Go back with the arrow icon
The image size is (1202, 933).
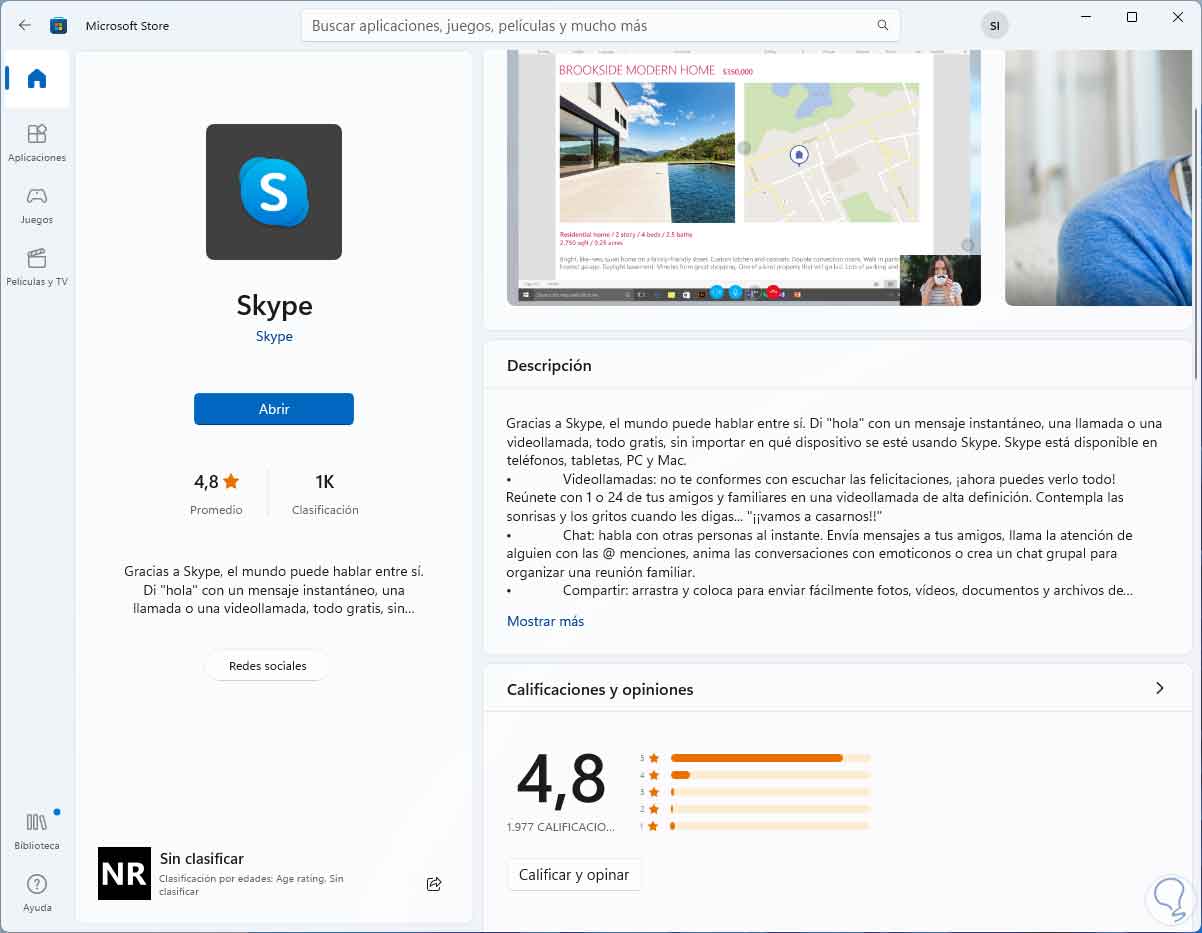[x=25, y=25]
